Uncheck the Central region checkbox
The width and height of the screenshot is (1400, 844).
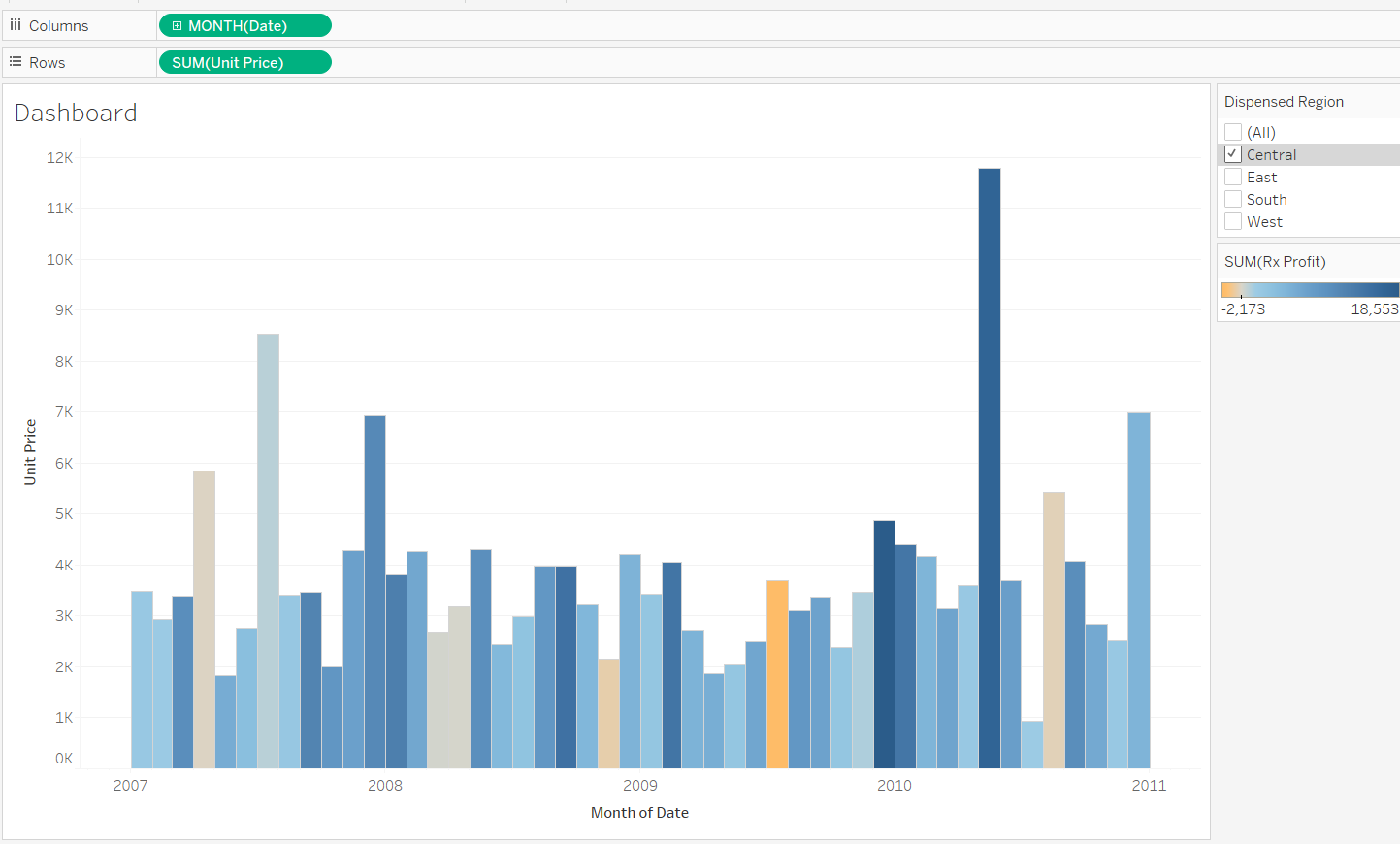click(x=1233, y=153)
